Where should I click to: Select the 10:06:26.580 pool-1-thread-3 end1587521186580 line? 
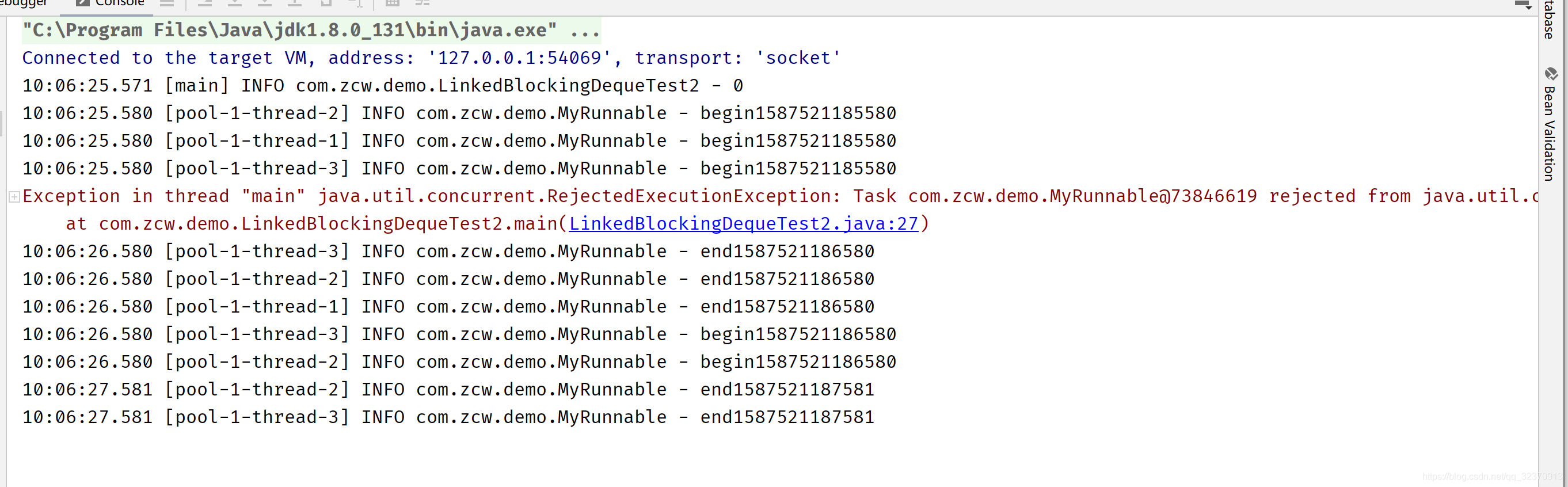tap(448, 252)
